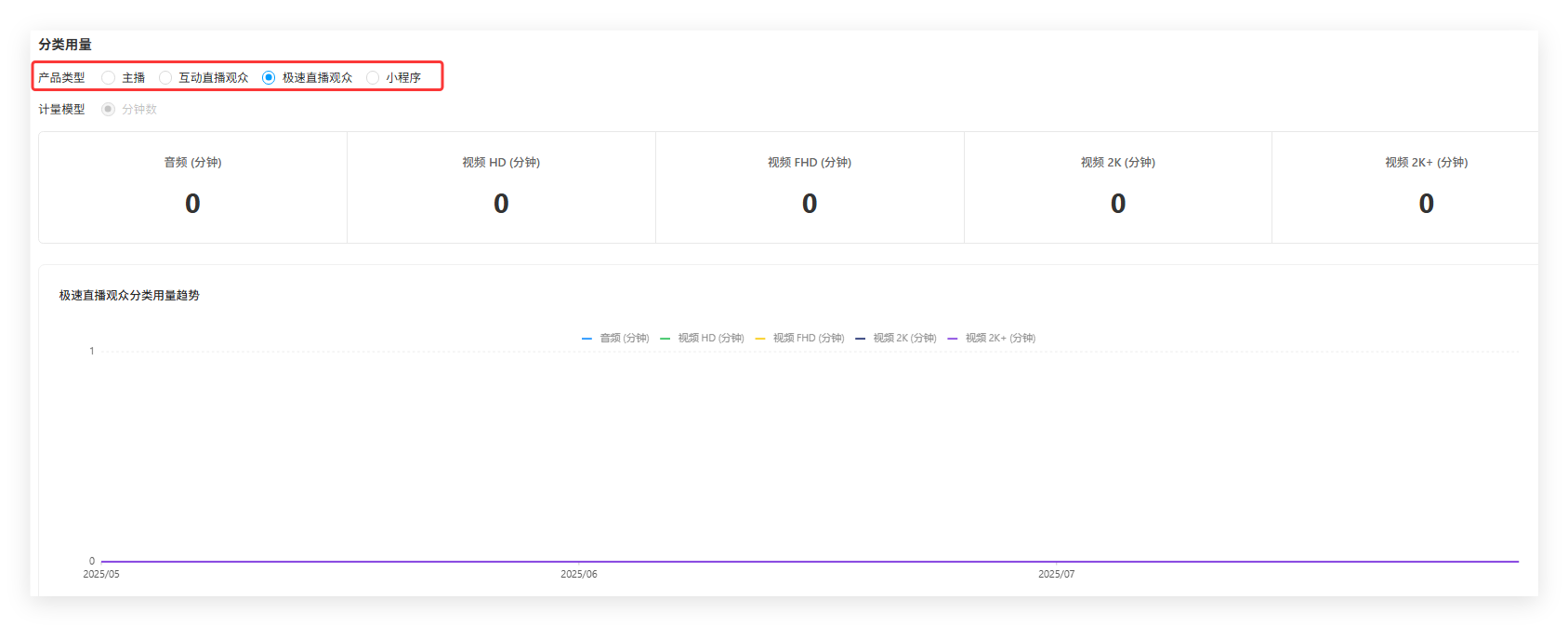Click the 2025/06 x-axis date label
The image size is (1568, 626).
579,575
